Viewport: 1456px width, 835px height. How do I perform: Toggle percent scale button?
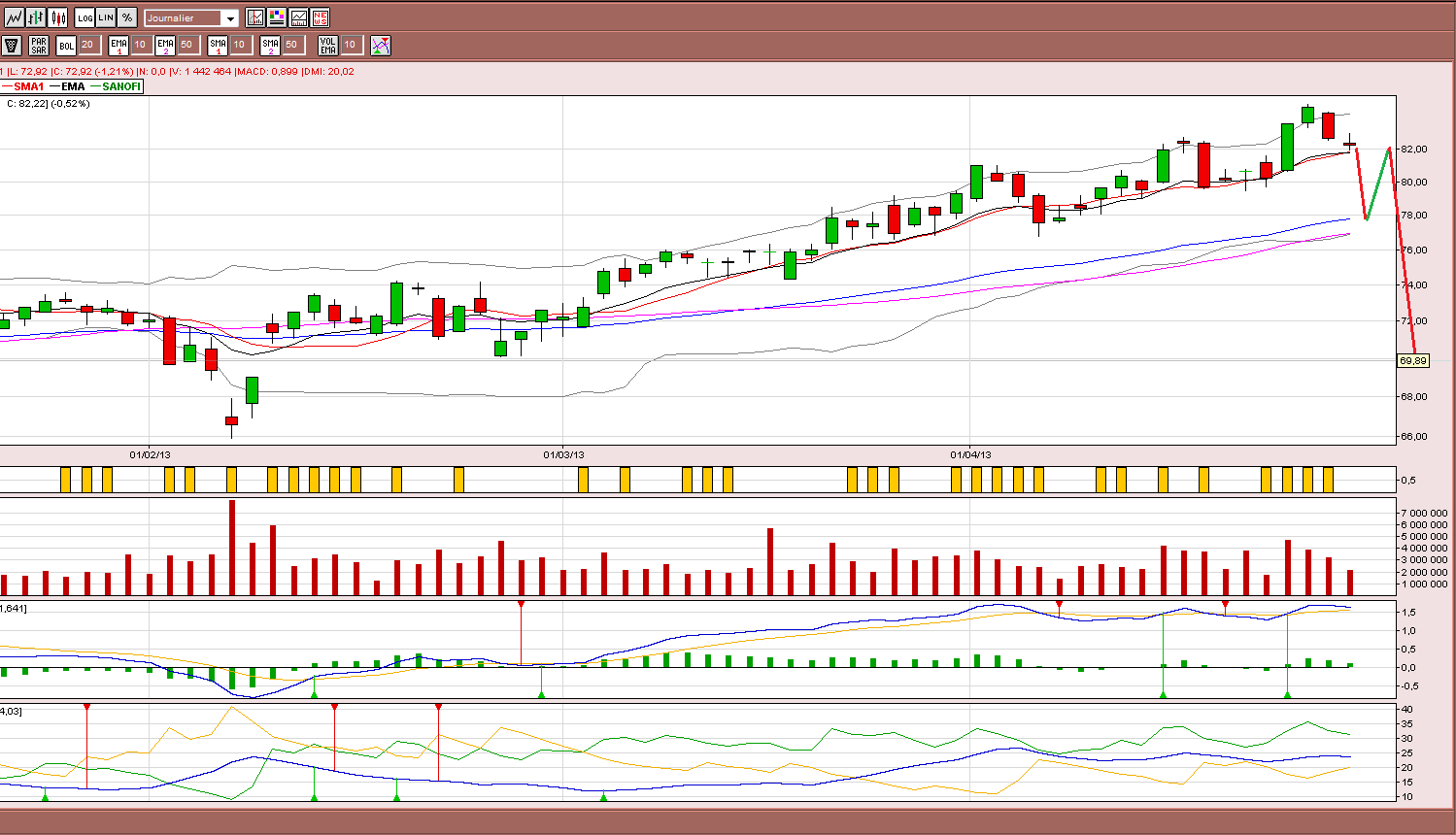point(127,17)
